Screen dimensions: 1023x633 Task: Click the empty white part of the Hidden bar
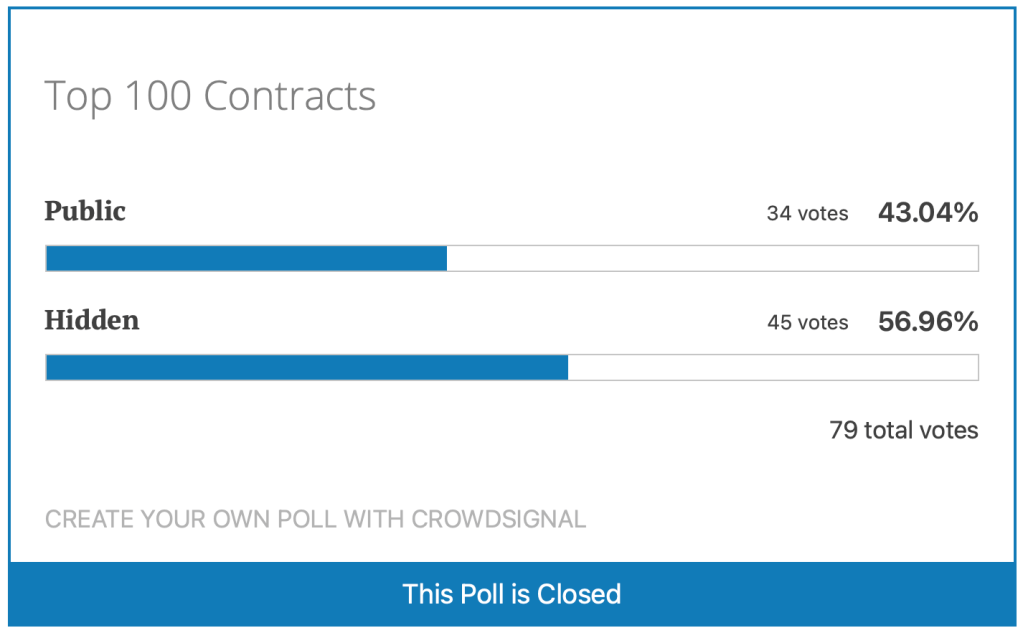[x=772, y=368]
